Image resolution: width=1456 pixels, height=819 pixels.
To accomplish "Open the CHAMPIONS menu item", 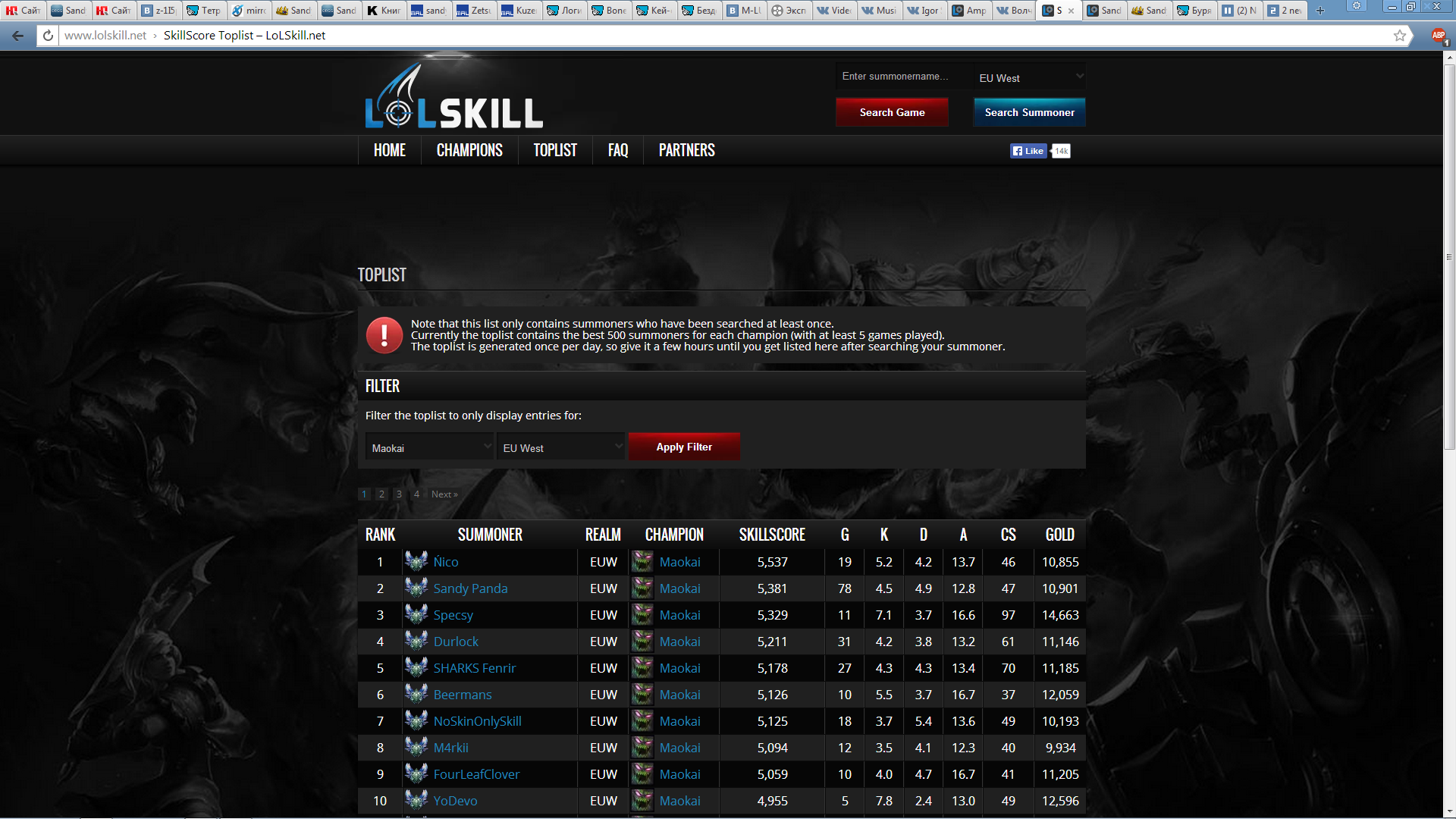I will (x=469, y=150).
